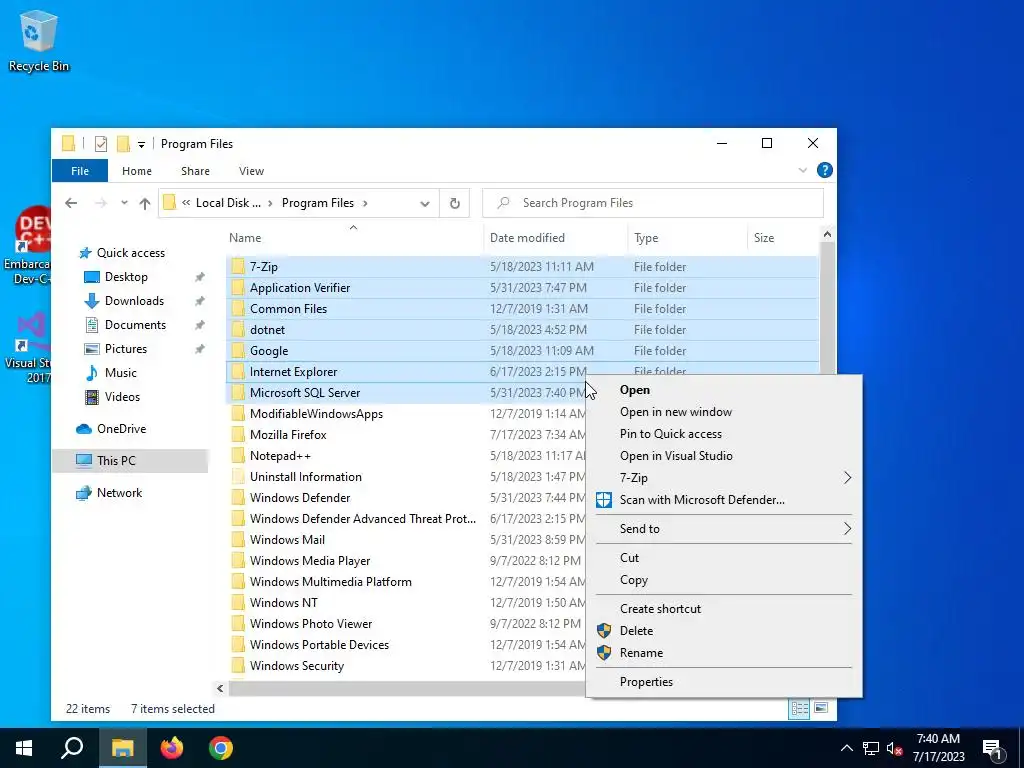
Task: Open the File ribbon tab
Action: point(80,171)
